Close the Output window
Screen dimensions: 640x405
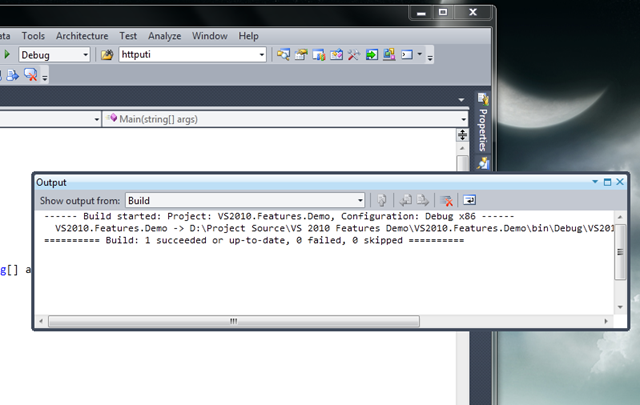[620, 182]
